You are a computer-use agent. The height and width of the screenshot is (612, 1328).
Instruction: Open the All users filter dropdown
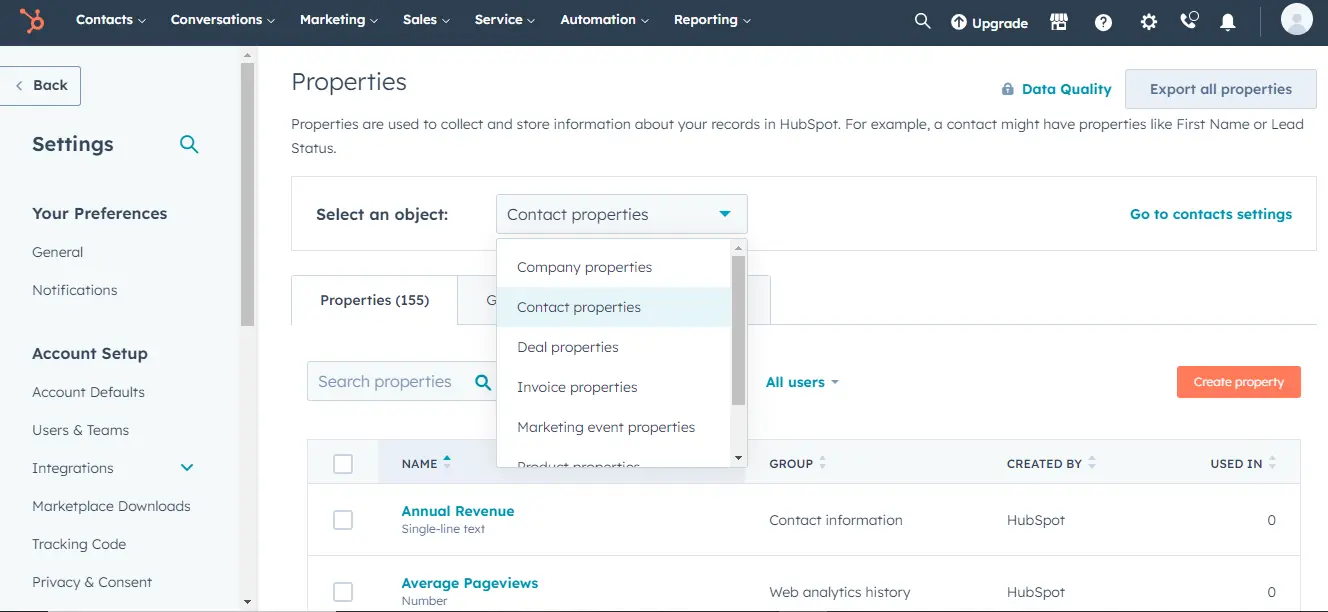802,382
